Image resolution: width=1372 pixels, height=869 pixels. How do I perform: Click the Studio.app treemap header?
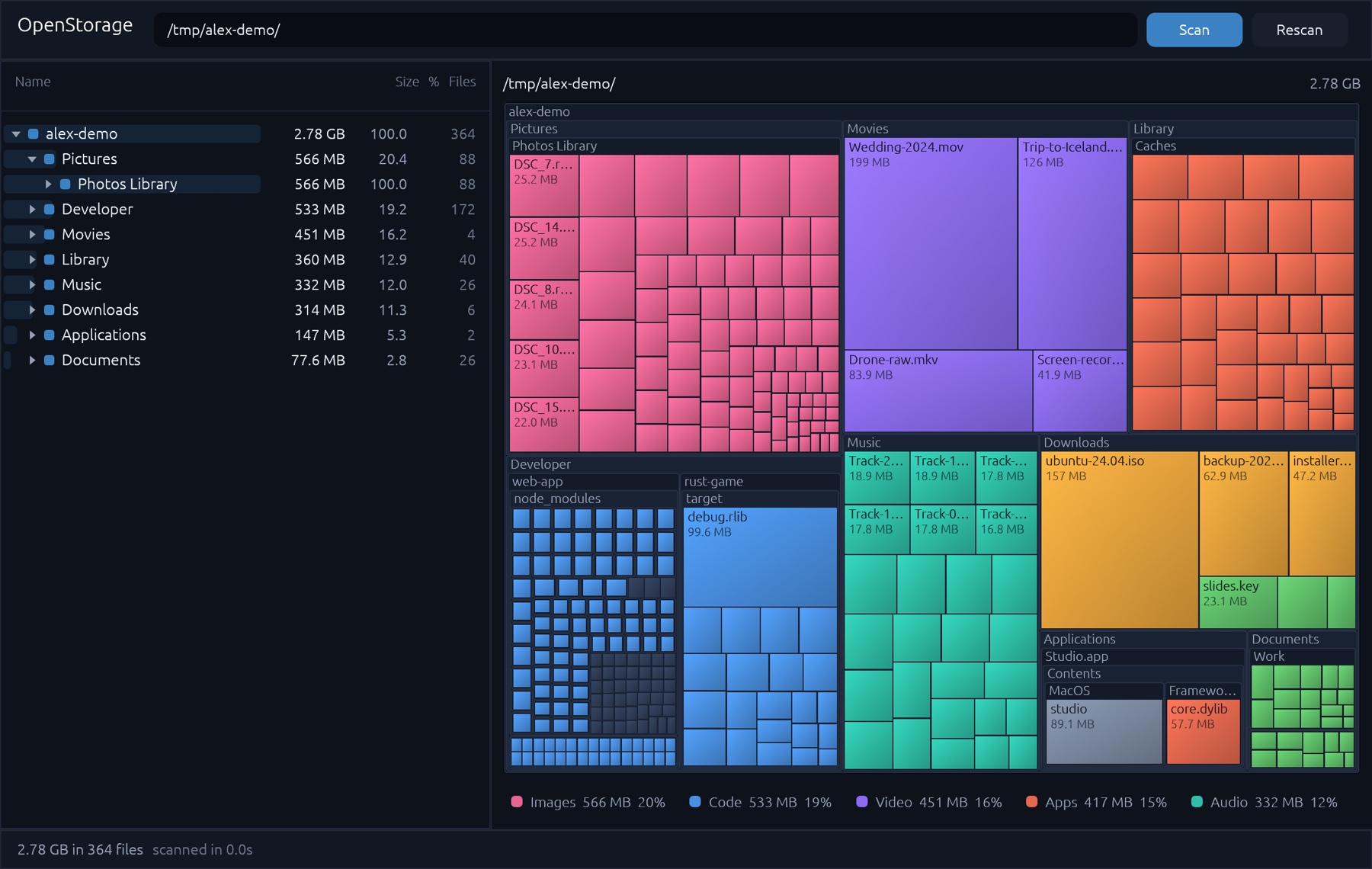(1143, 656)
